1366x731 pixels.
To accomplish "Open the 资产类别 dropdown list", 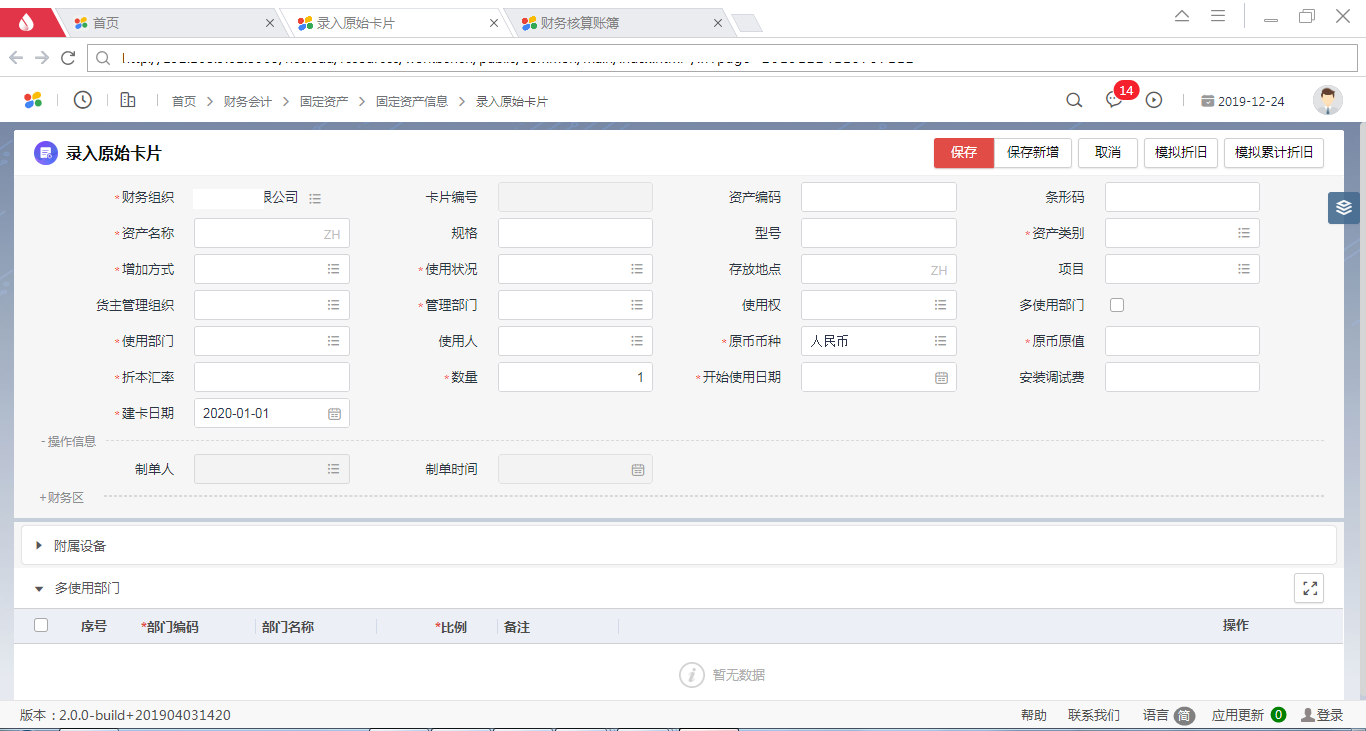I will [1244, 233].
